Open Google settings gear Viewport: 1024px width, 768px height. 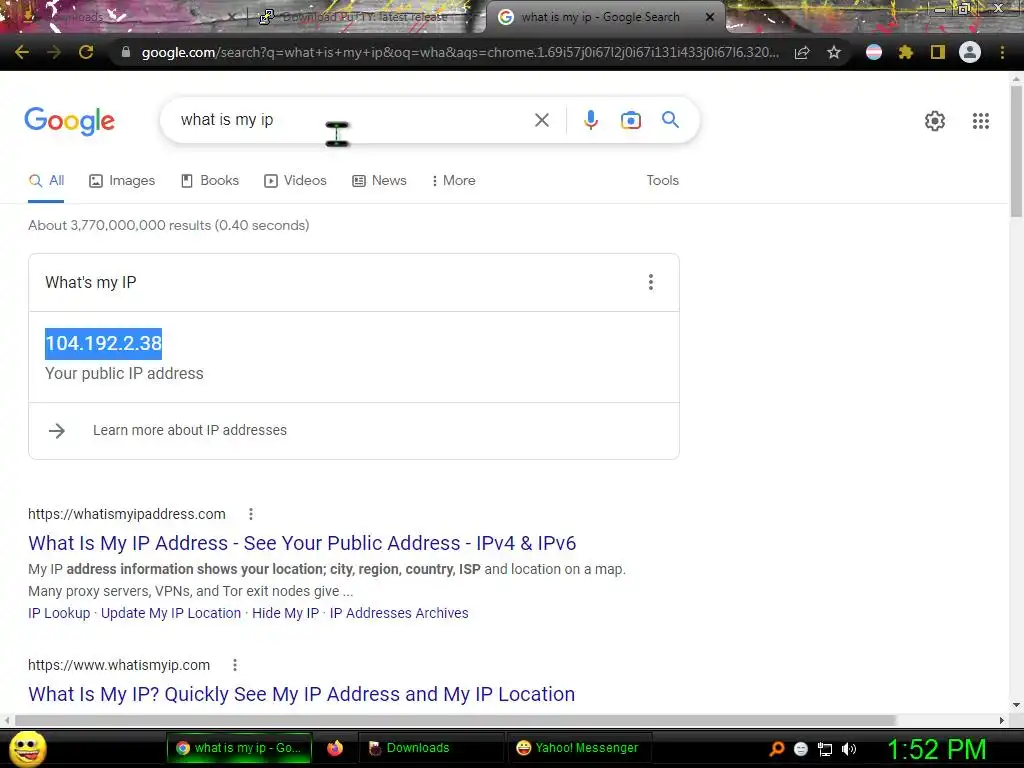[x=935, y=121]
